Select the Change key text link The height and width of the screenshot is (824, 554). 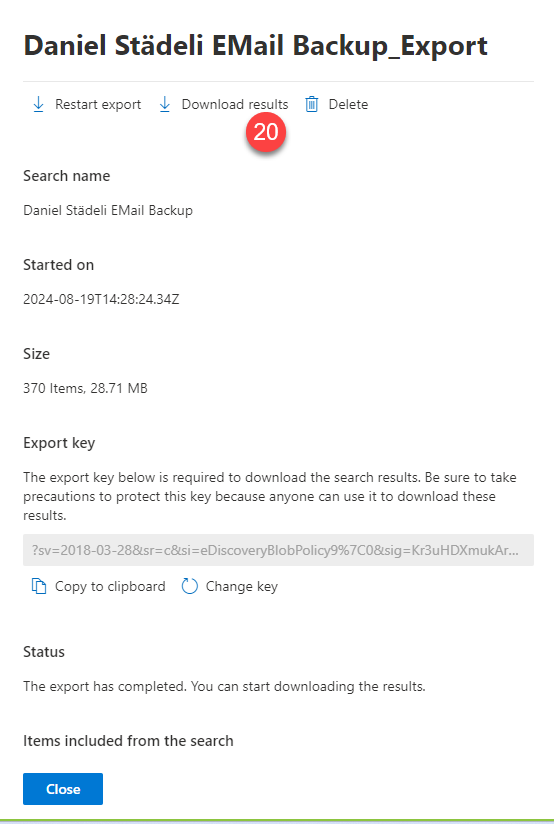click(241, 586)
